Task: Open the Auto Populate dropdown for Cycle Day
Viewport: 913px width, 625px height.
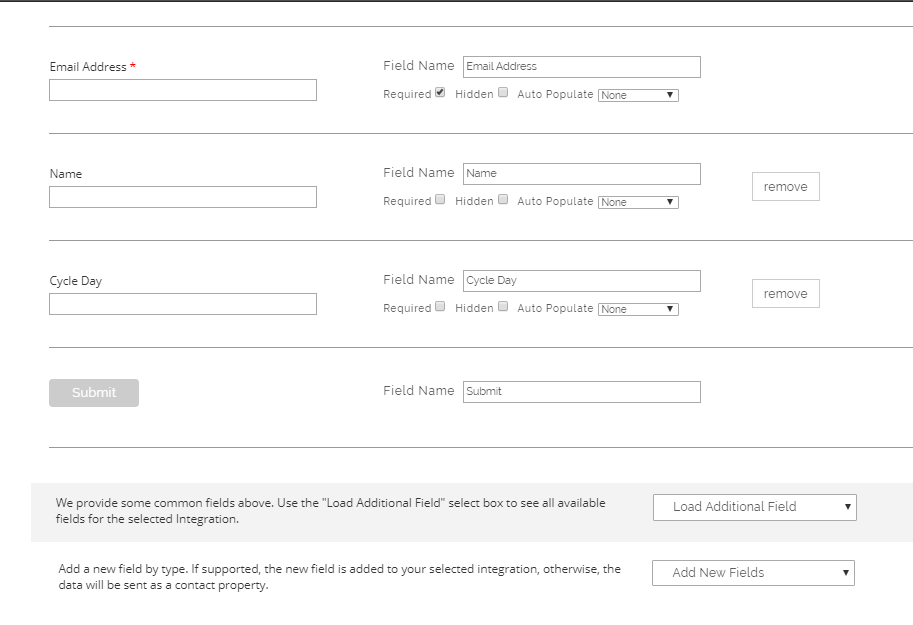Action: 638,308
